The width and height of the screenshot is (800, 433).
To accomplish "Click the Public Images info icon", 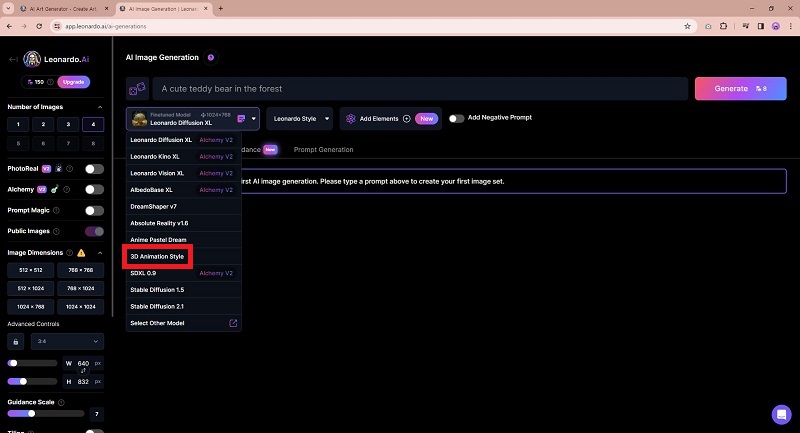I will (x=56, y=231).
